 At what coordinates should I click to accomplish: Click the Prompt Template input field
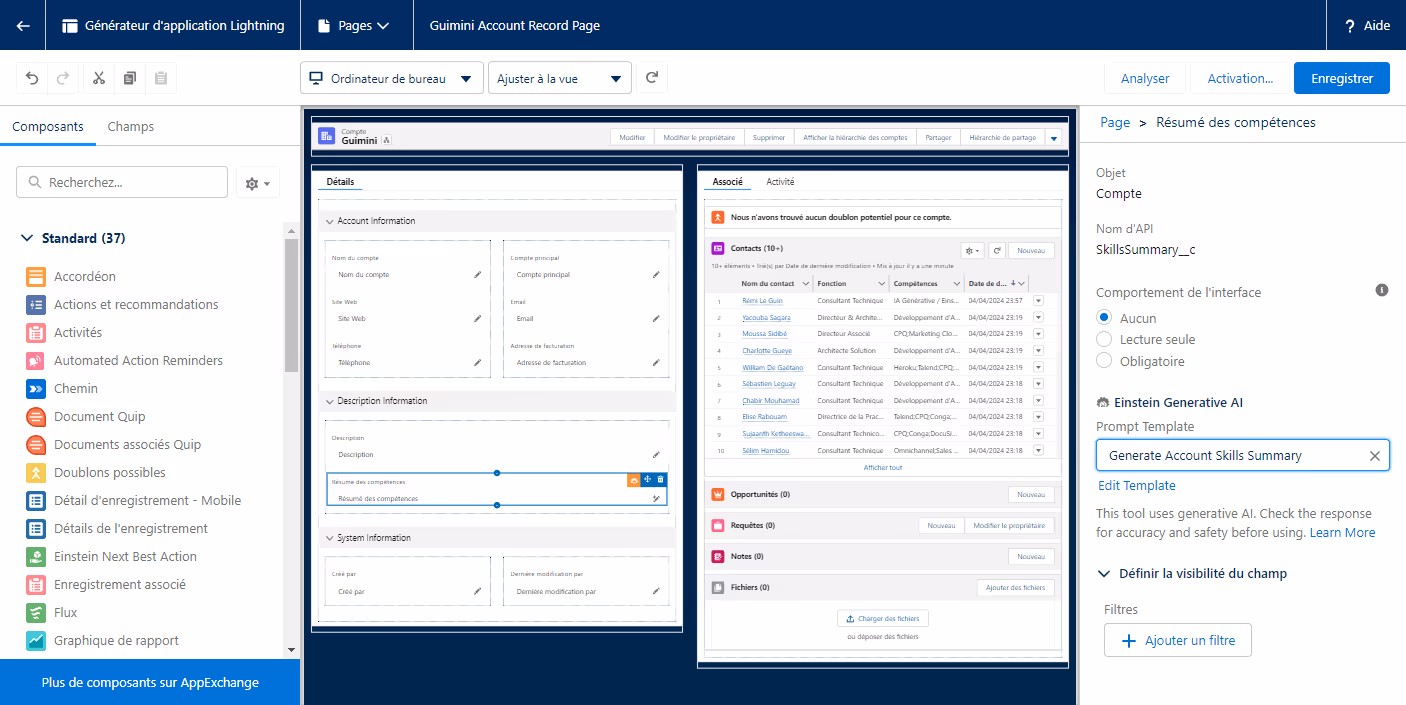click(x=1243, y=455)
